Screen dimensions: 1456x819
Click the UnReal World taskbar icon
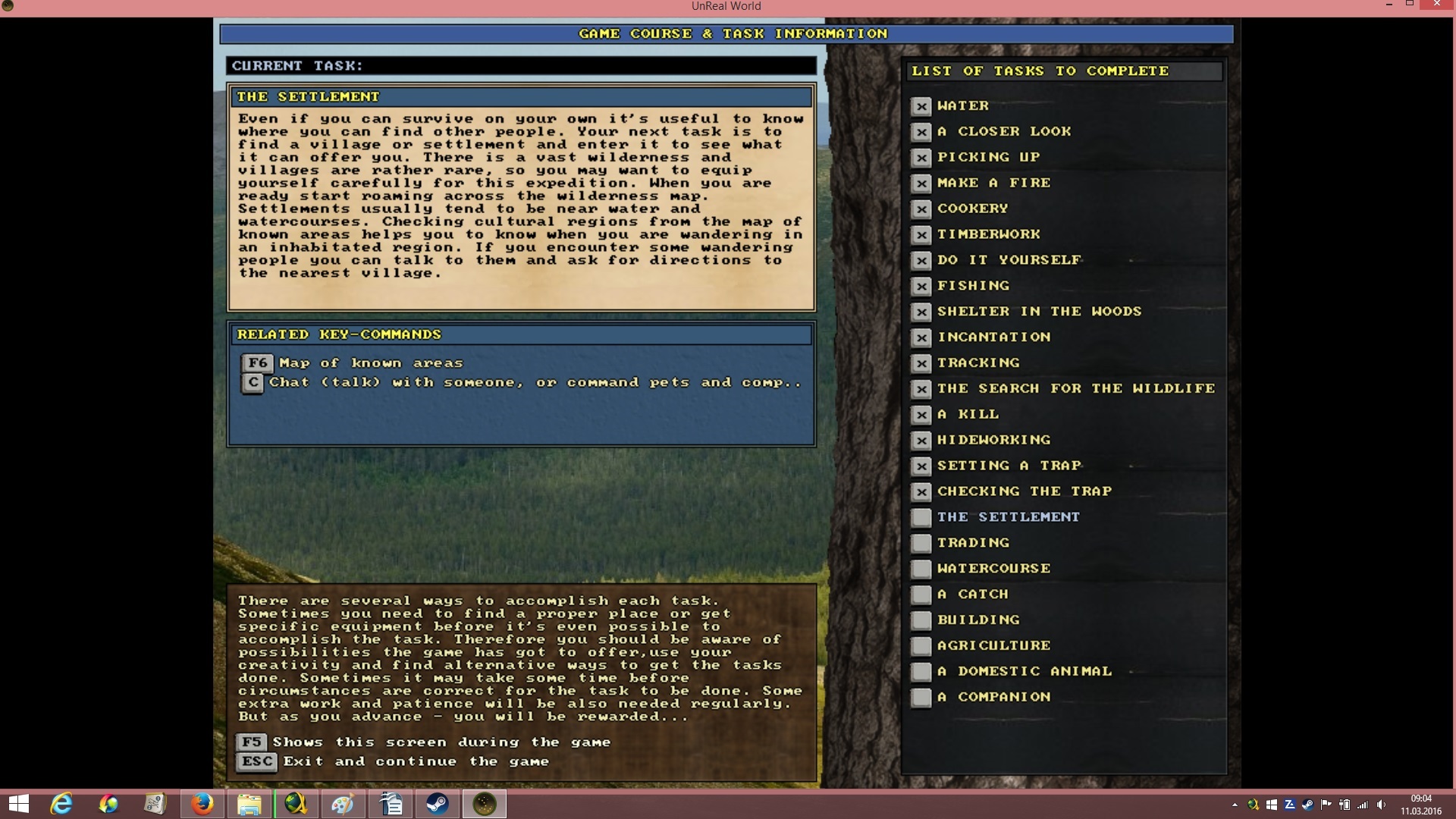tap(484, 804)
